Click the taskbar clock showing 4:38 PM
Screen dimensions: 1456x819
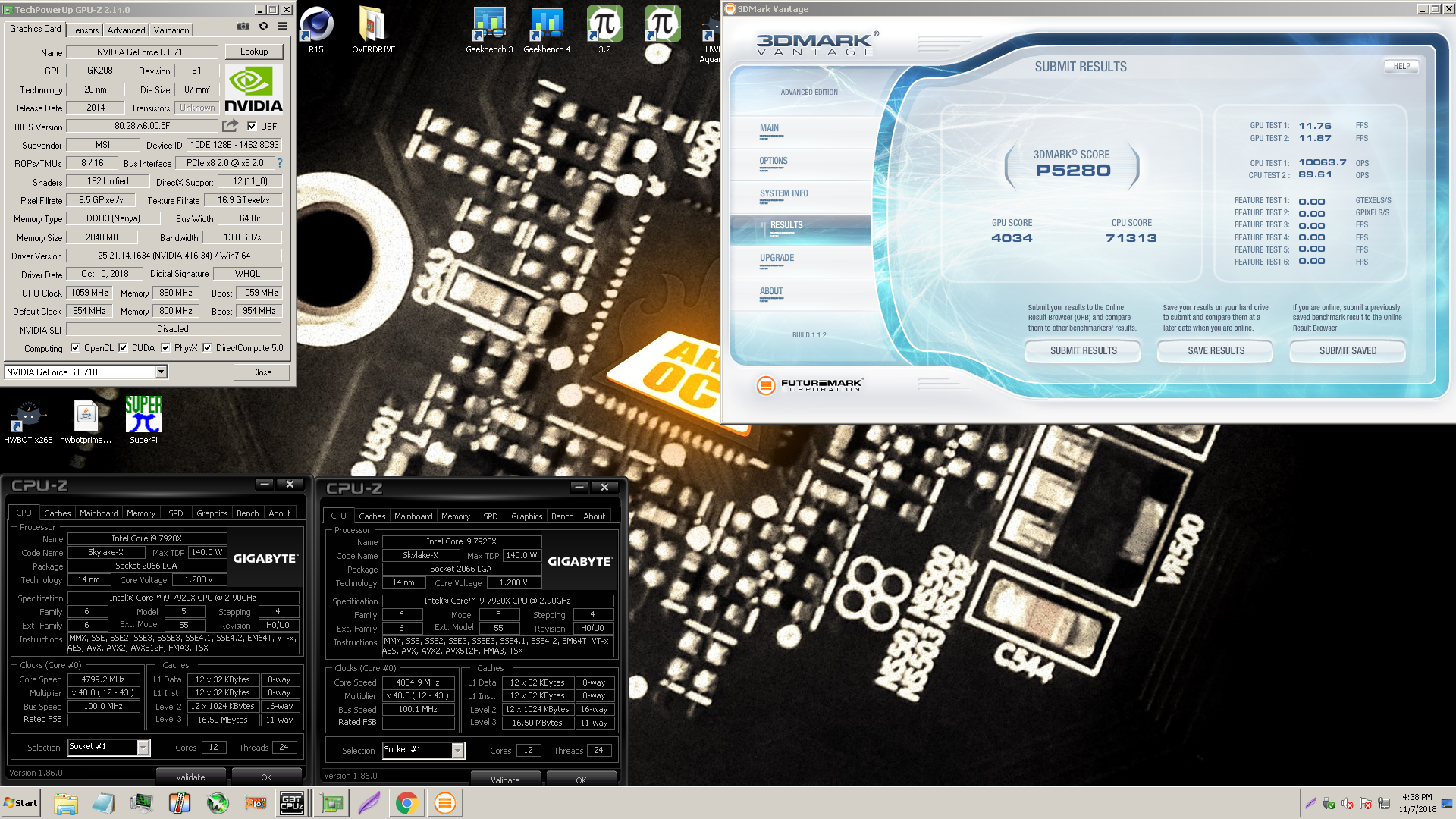[1417, 803]
